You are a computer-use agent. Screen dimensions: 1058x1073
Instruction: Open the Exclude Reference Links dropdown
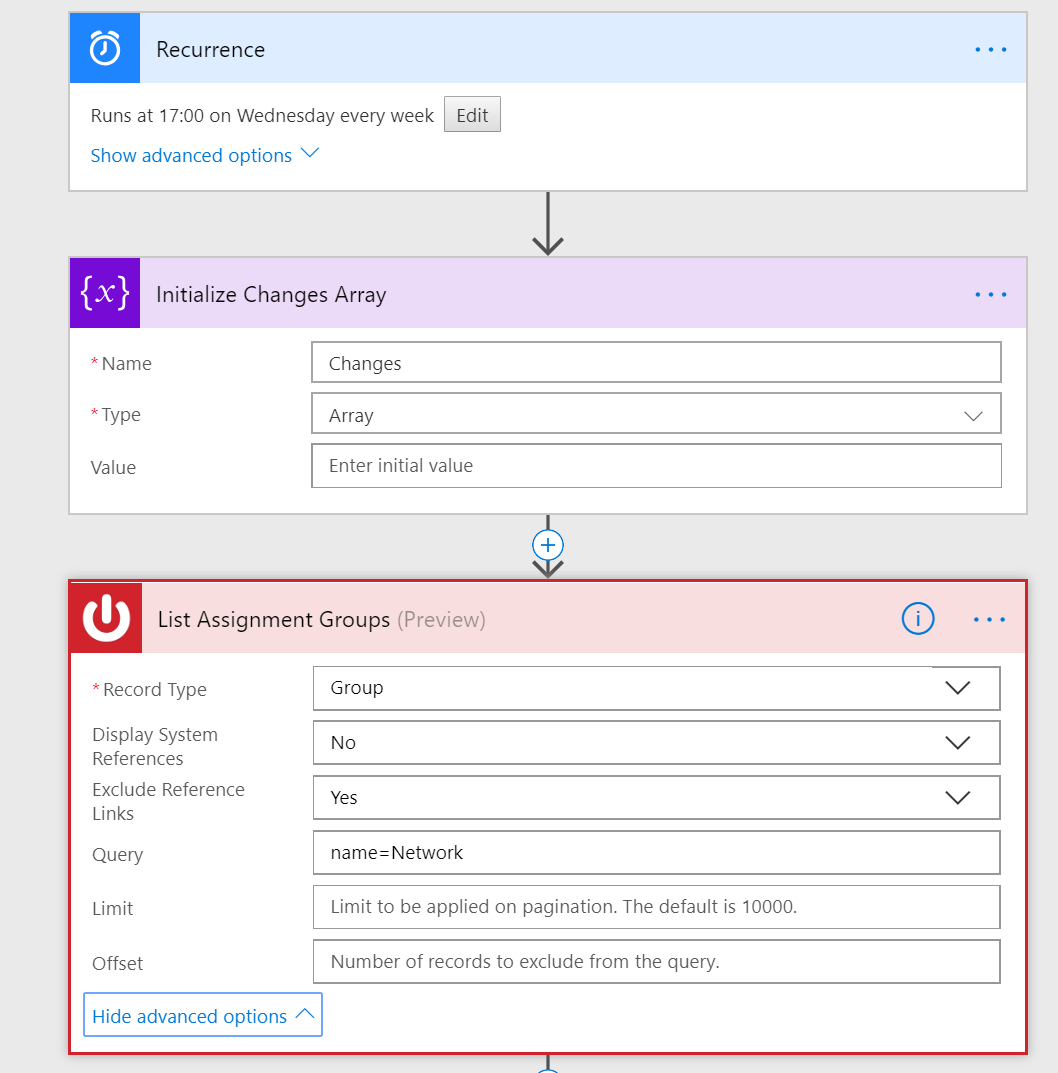(656, 798)
